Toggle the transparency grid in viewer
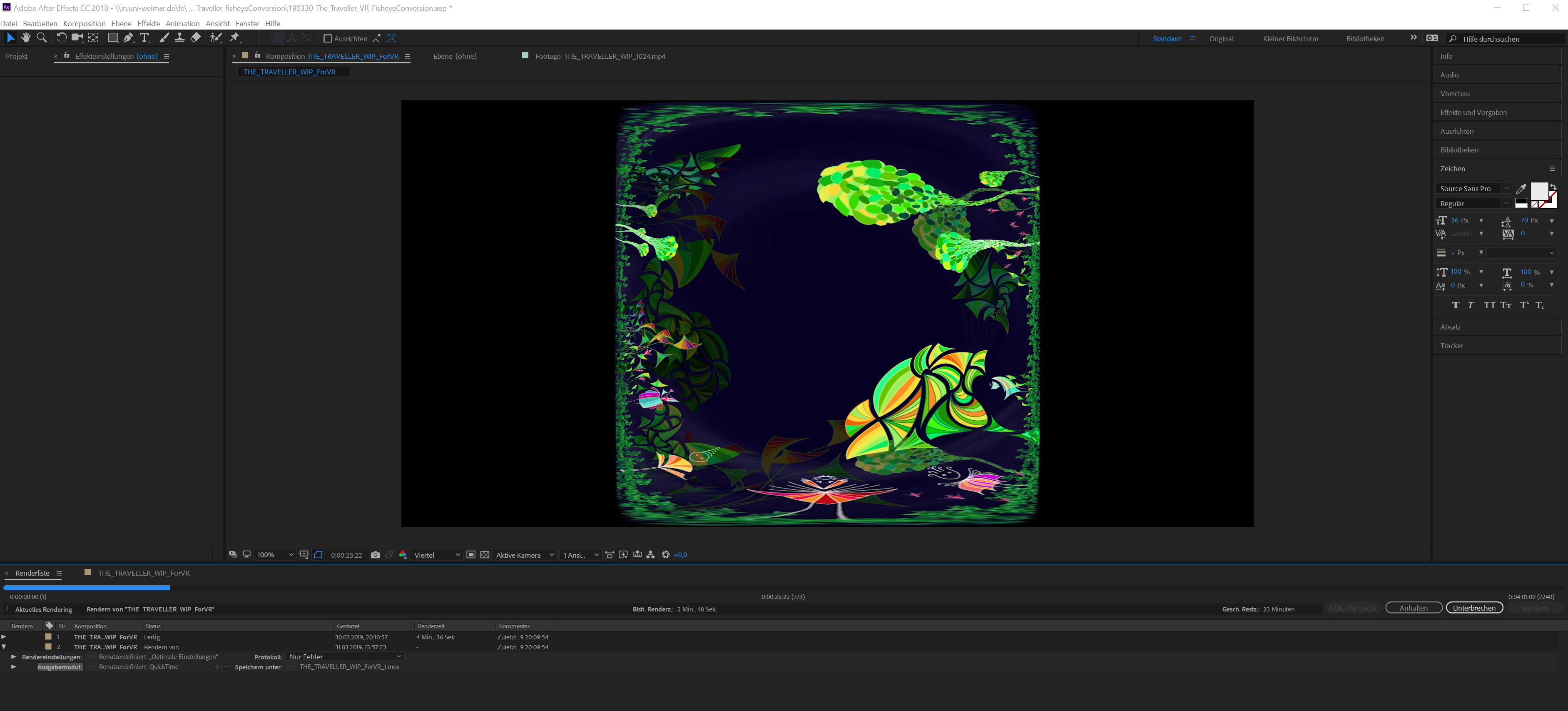 tap(485, 554)
